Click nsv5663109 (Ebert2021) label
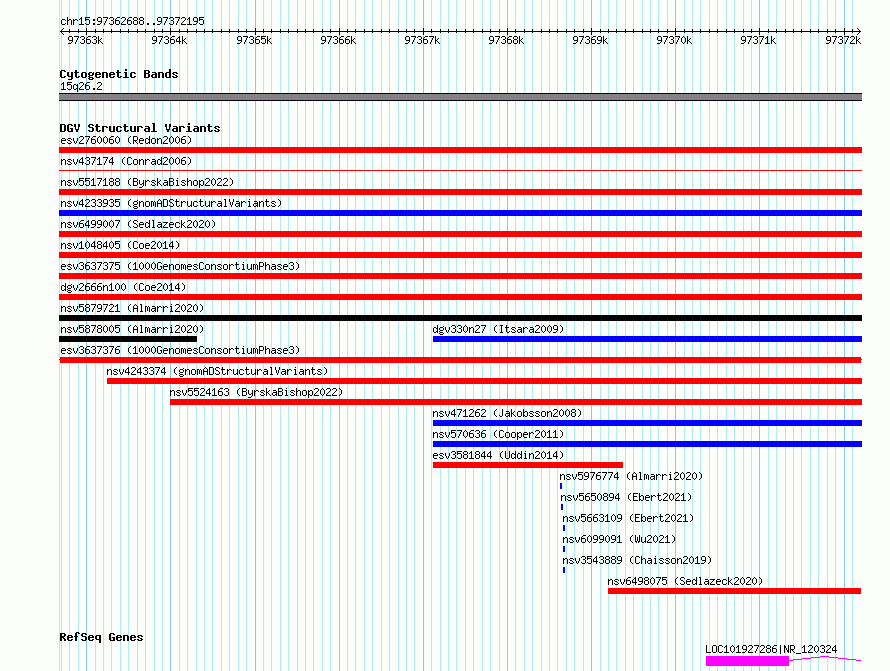This screenshot has width=890, height=671. pos(628,518)
